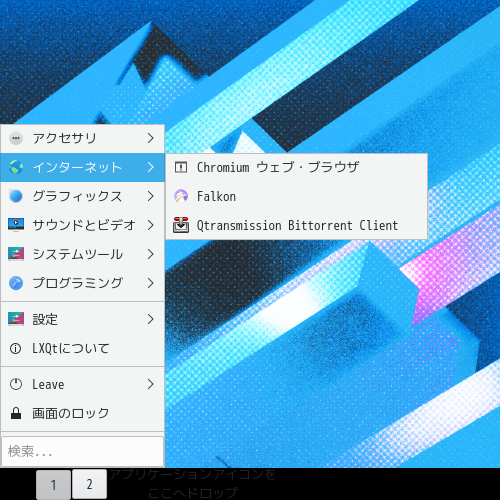The height and width of the screenshot is (500, 500).
Task: Click the サウンドとビデオ monitor icon
Action: 16,225
